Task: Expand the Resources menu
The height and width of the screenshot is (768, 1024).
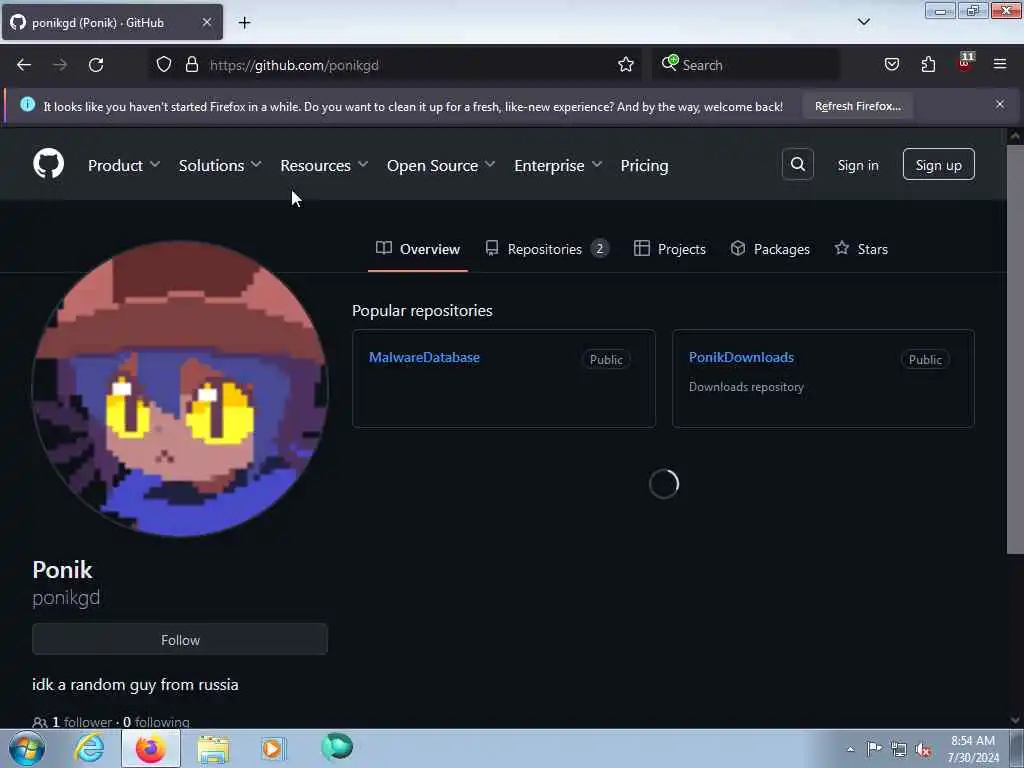Action: (x=324, y=165)
